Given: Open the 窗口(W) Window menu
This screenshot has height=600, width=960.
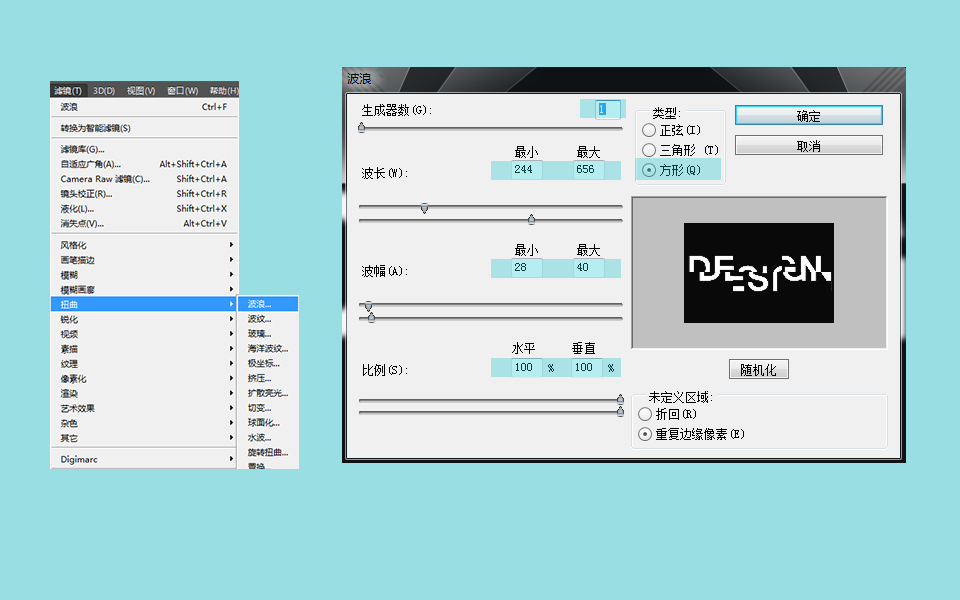Looking at the screenshot, I should [182, 91].
